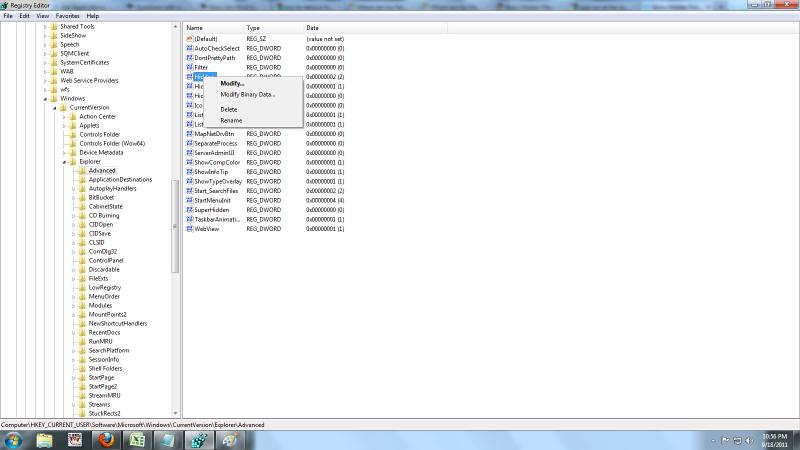
Task: Open Excel from the taskbar
Action: [x=137, y=440]
